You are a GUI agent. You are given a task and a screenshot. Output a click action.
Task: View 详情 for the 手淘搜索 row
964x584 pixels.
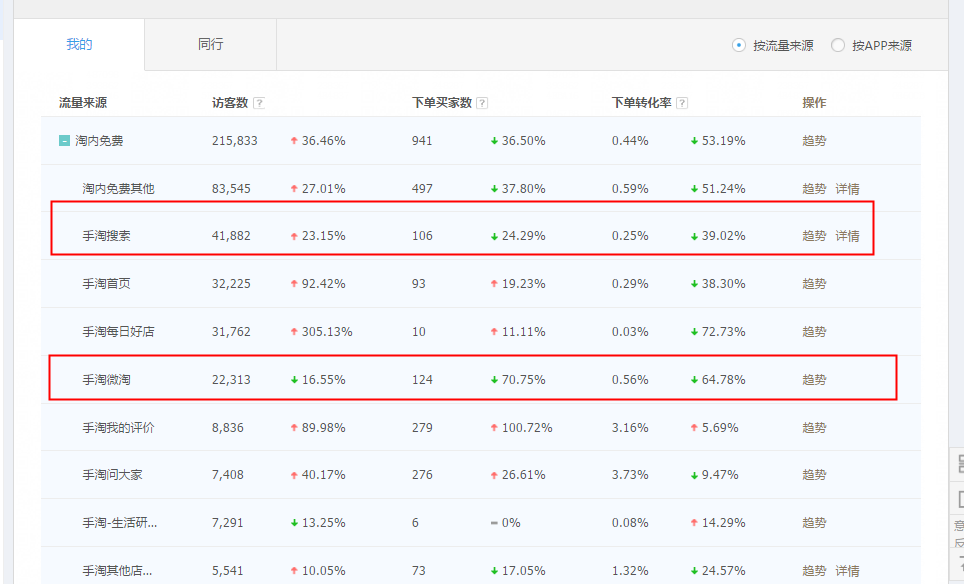click(x=849, y=235)
